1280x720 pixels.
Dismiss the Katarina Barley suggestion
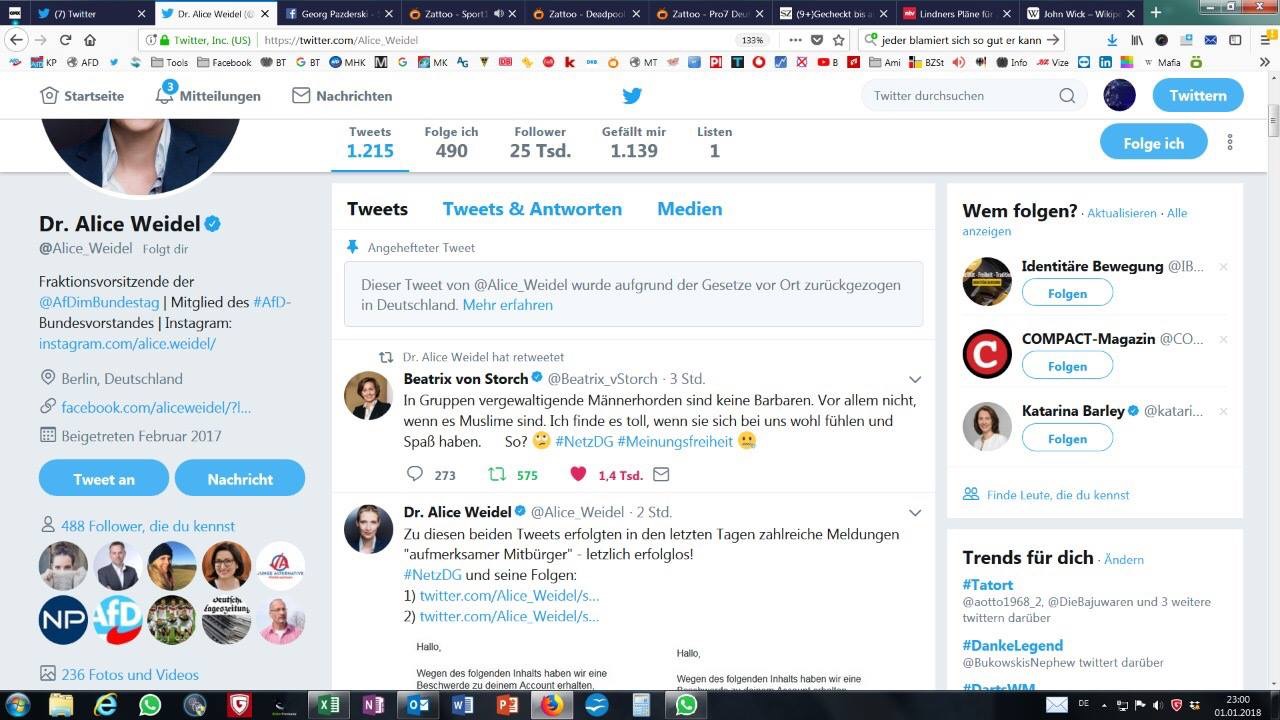click(1223, 411)
